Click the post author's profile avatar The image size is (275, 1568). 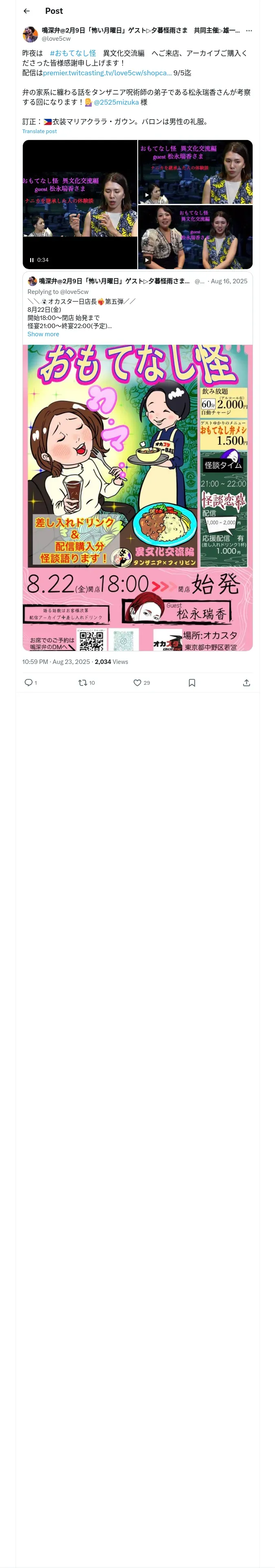(x=31, y=34)
